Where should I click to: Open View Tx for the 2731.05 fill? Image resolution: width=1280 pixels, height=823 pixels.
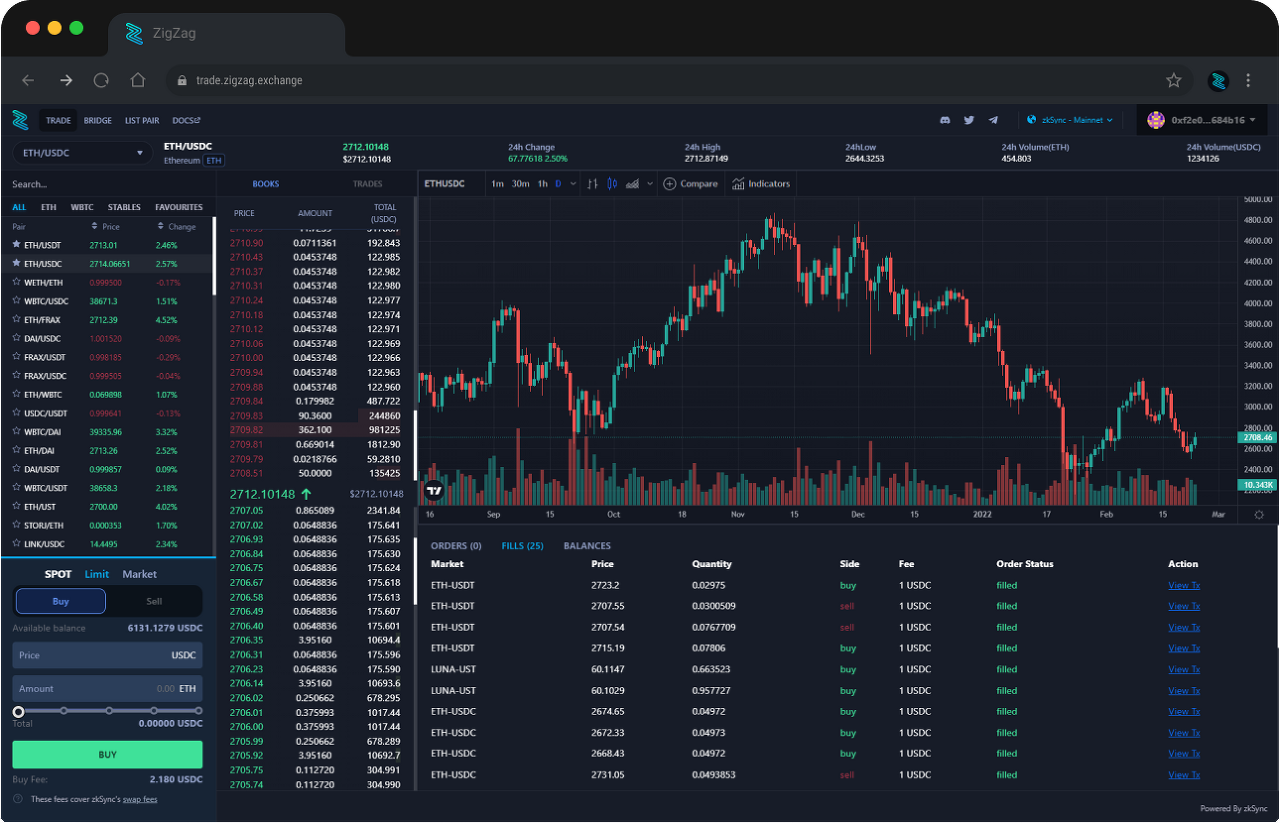click(x=1184, y=775)
